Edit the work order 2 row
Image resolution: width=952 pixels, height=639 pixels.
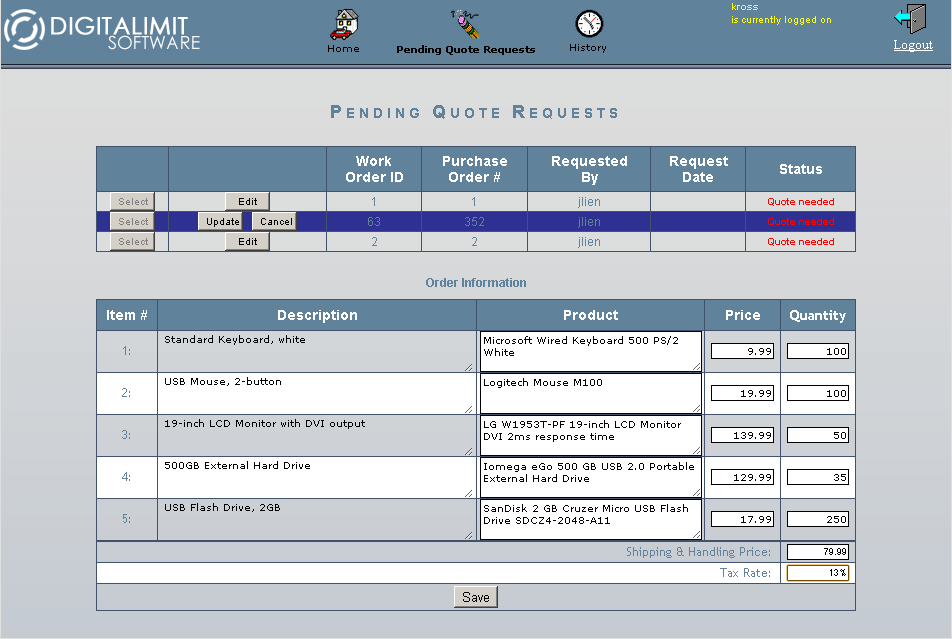[247, 242]
